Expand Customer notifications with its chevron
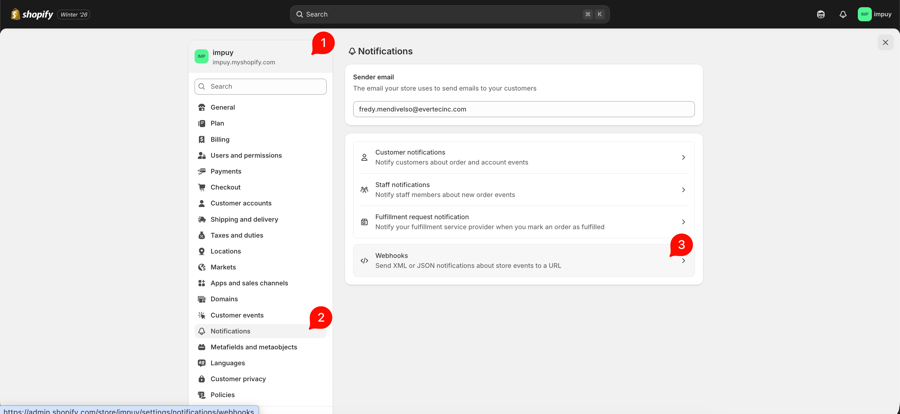900x414 pixels. click(x=683, y=157)
